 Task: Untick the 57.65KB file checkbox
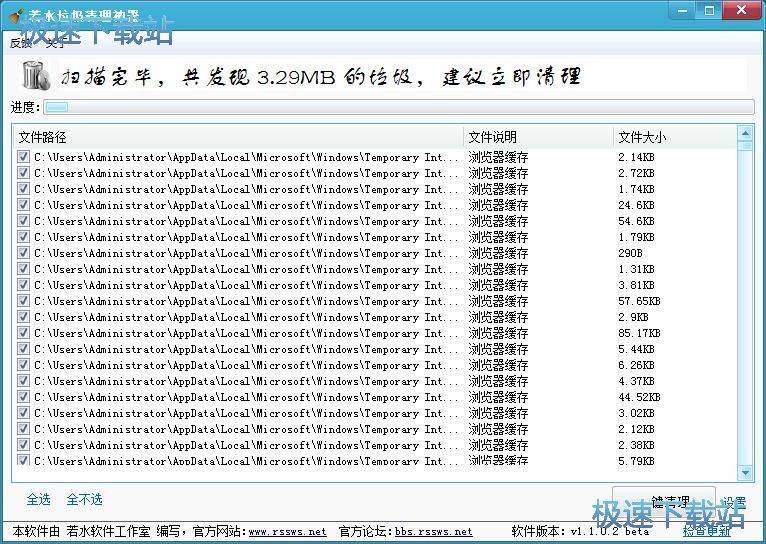coord(23,300)
